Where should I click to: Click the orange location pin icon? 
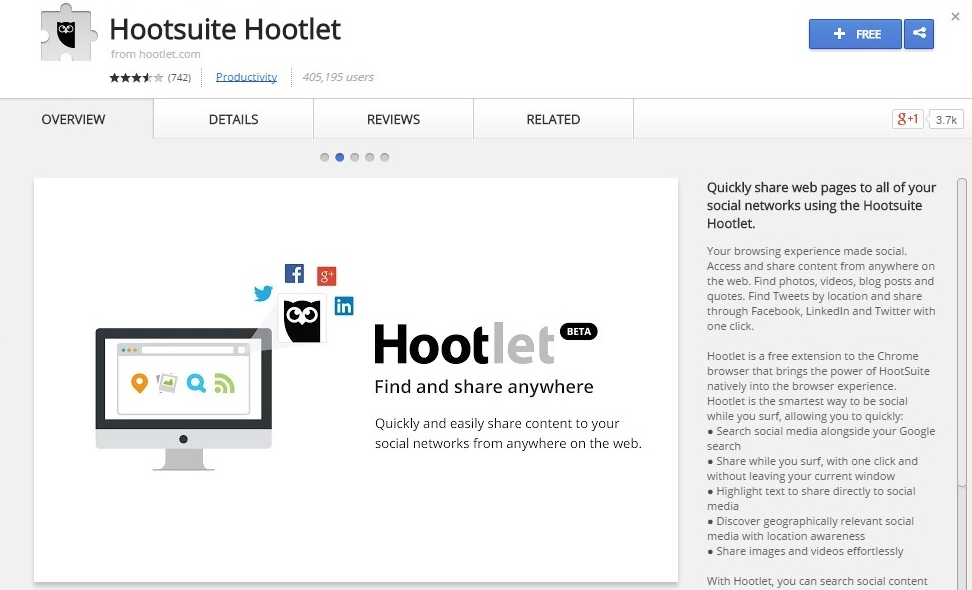pyautogui.click(x=139, y=383)
